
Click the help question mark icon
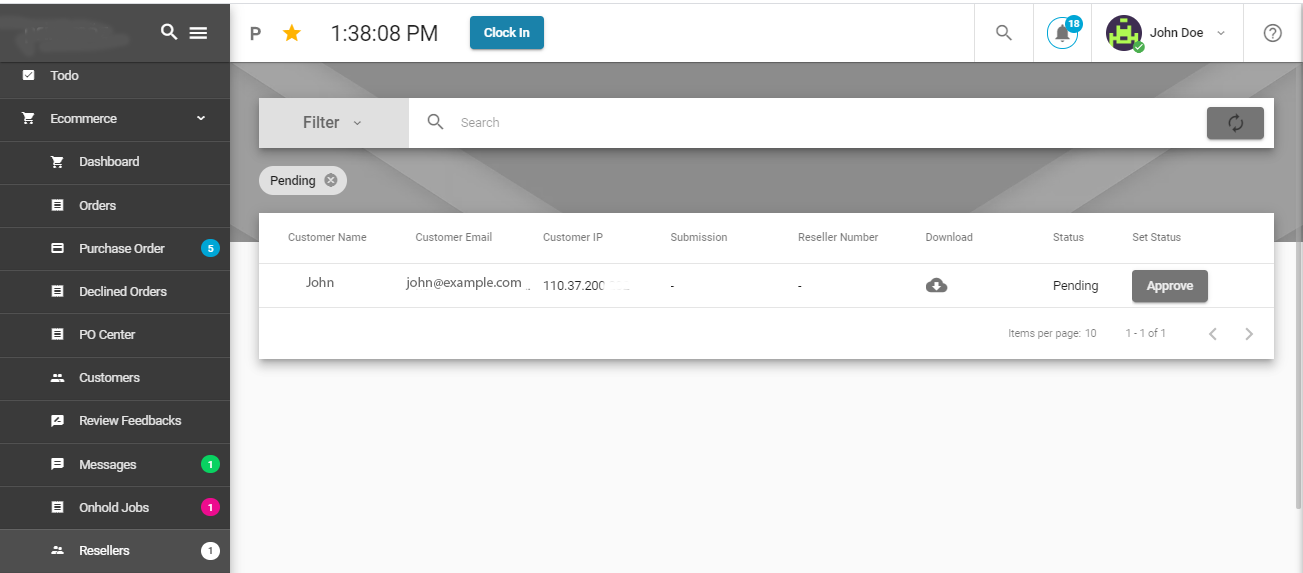point(1272,33)
